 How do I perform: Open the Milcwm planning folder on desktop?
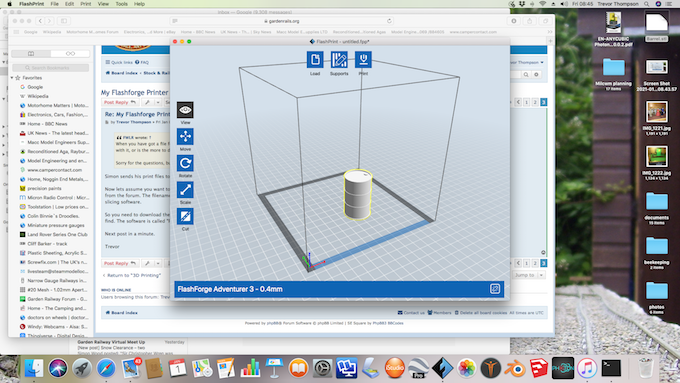[613, 74]
